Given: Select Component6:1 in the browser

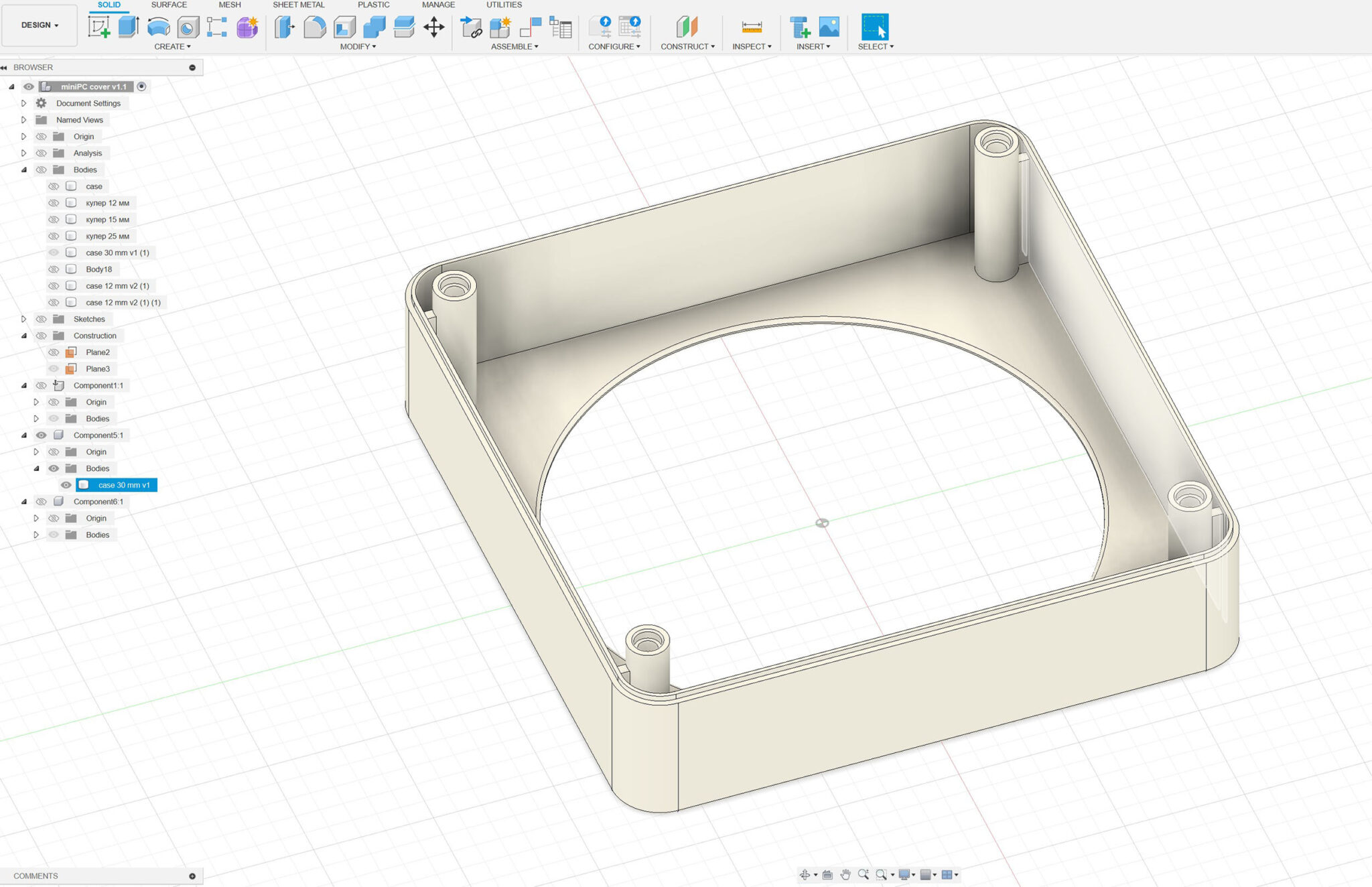Looking at the screenshot, I should pos(98,502).
